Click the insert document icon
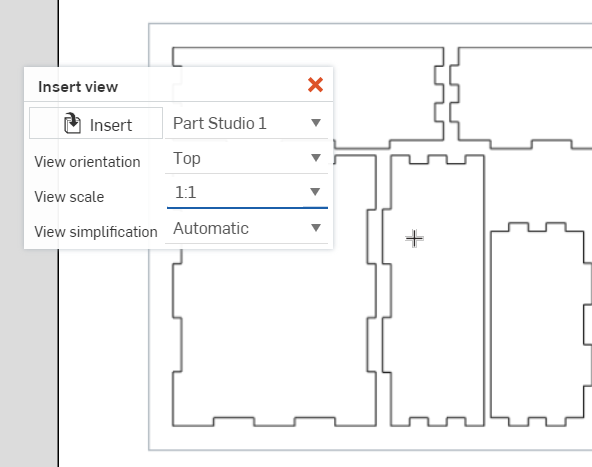 [72, 123]
